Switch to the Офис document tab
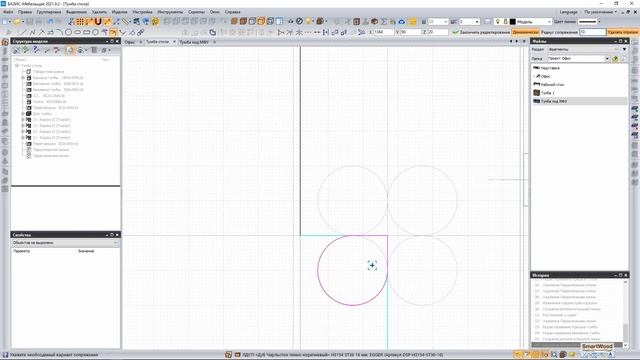Screen dimensions: 640x360 [x=130, y=42]
